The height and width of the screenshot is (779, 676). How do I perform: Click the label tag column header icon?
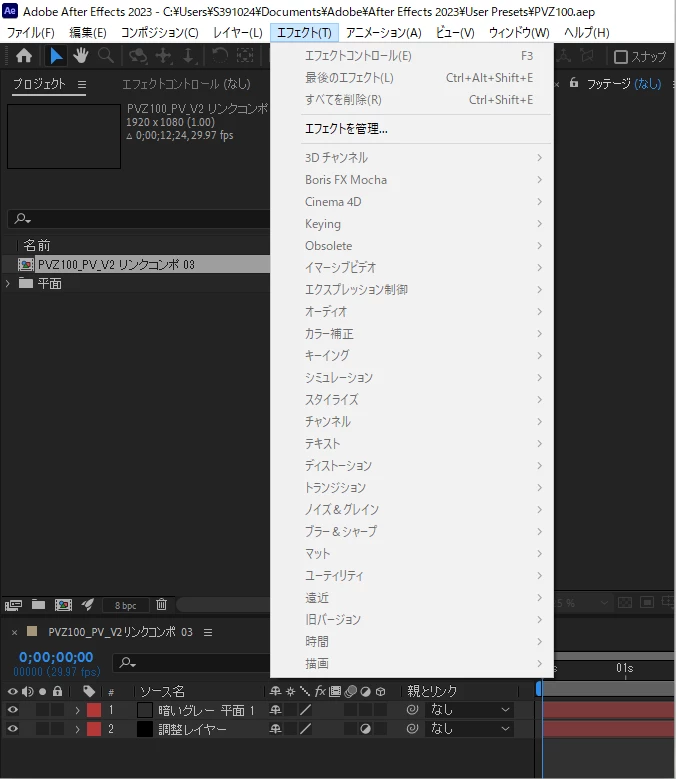click(89, 691)
